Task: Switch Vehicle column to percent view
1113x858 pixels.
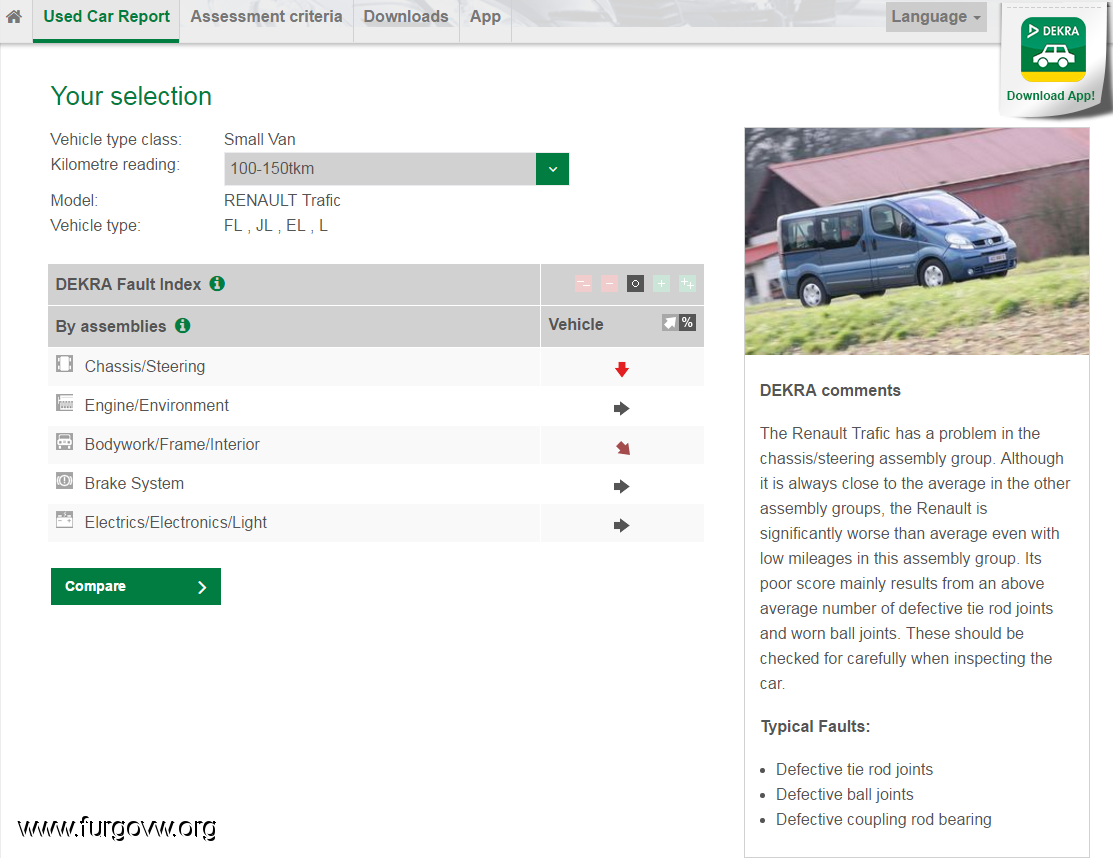Action: tap(687, 323)
